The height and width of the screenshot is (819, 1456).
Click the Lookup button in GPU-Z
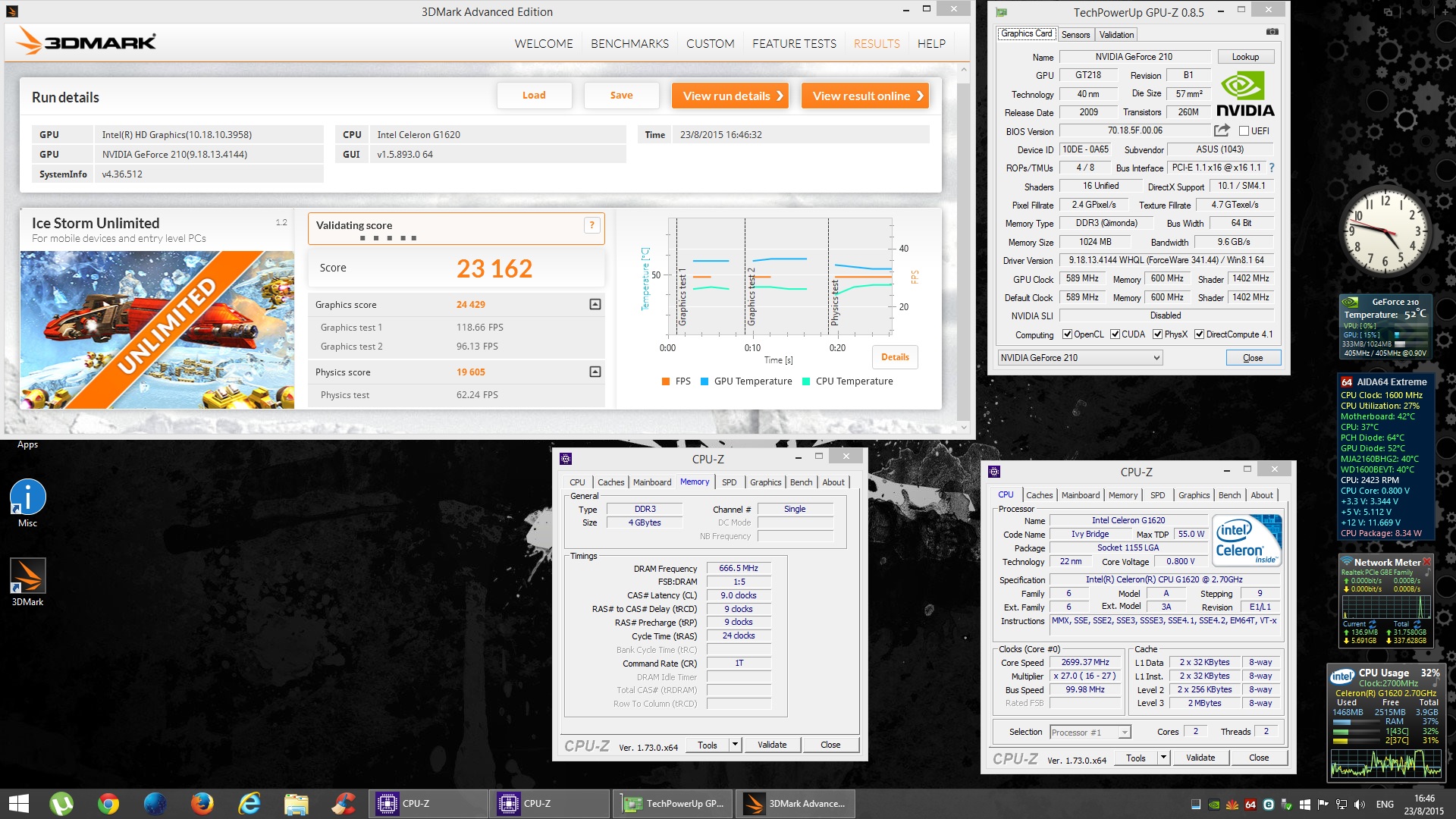tap(1245, 57)
